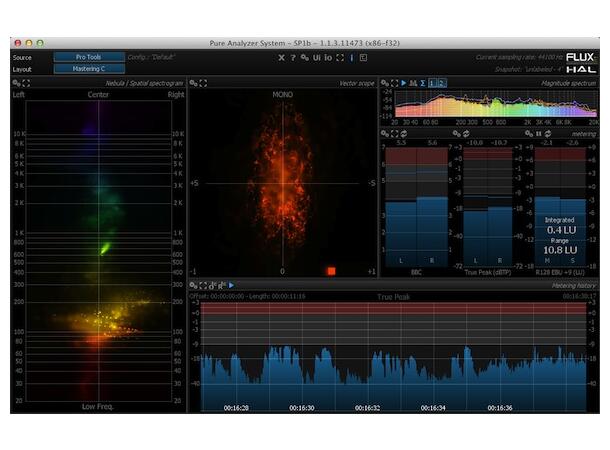
Task: Click the 00:16:34 time marker in history
Action: [x=433, y=408]
